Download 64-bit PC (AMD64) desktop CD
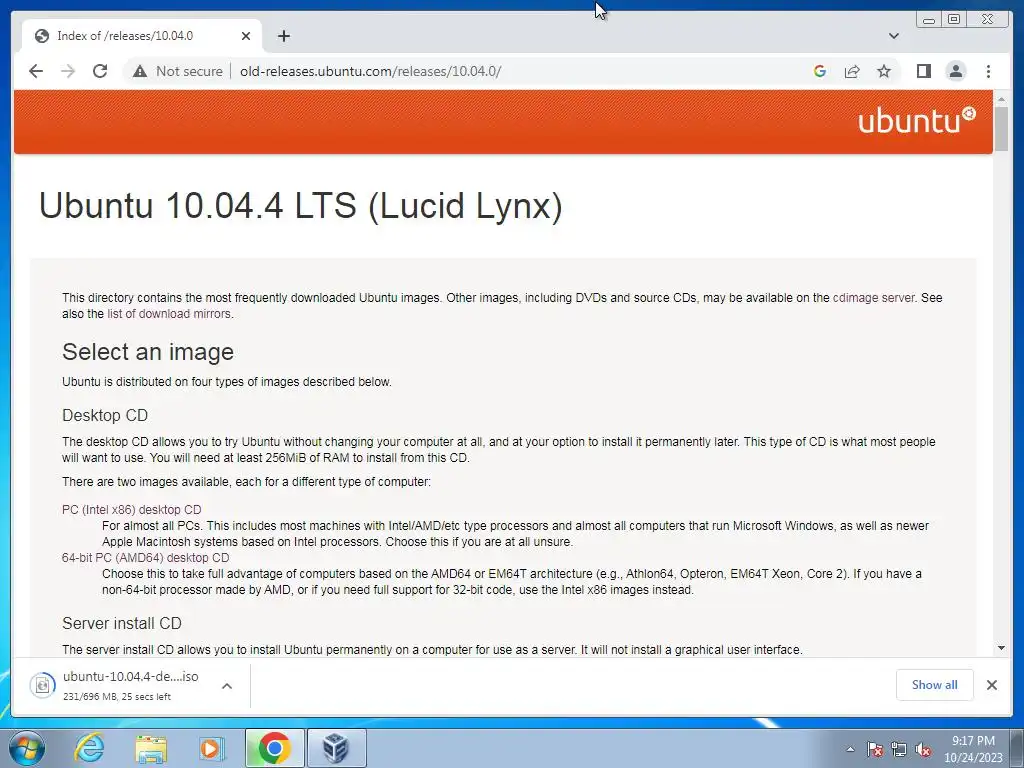1024x768 pixels. pos(146,558)
